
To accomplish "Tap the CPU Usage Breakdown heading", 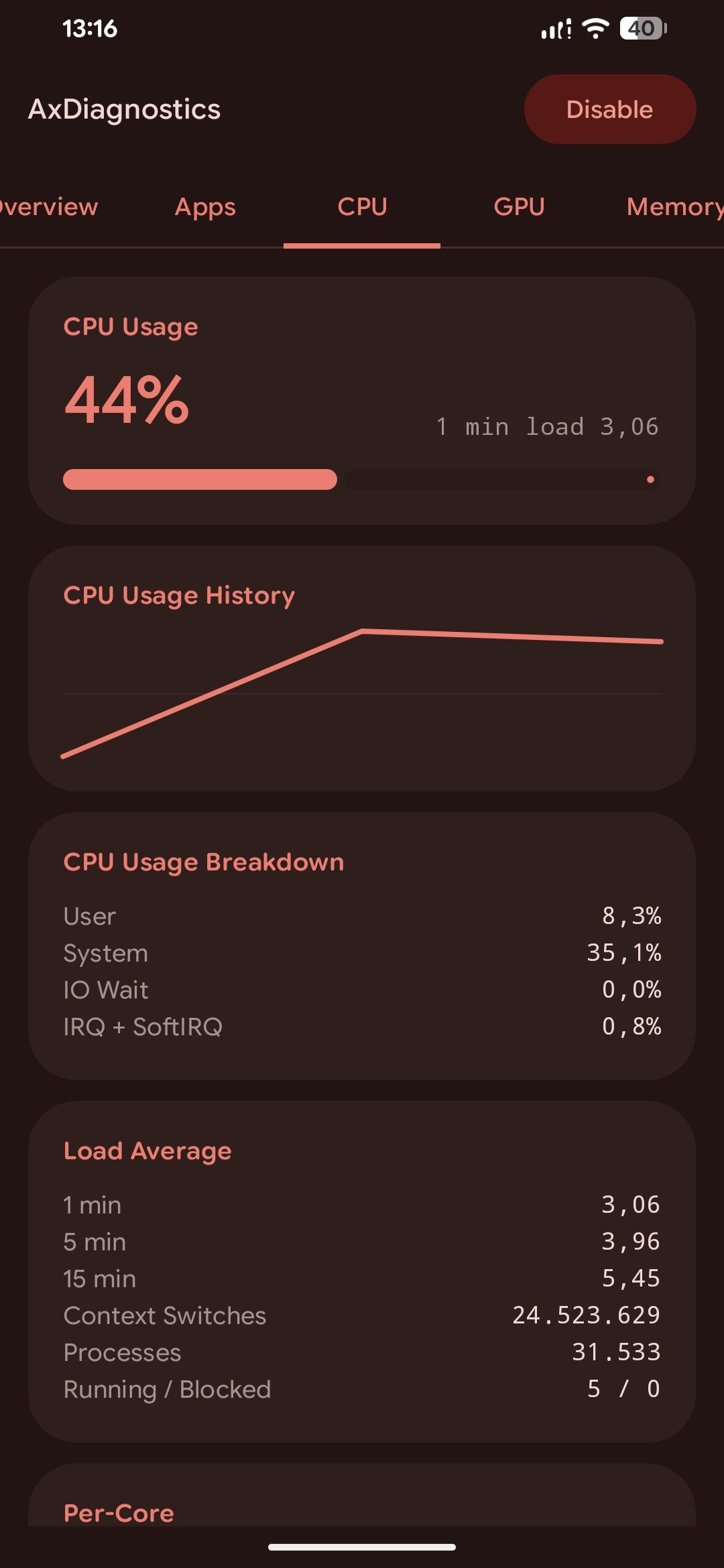I will [x=204, y=862].
